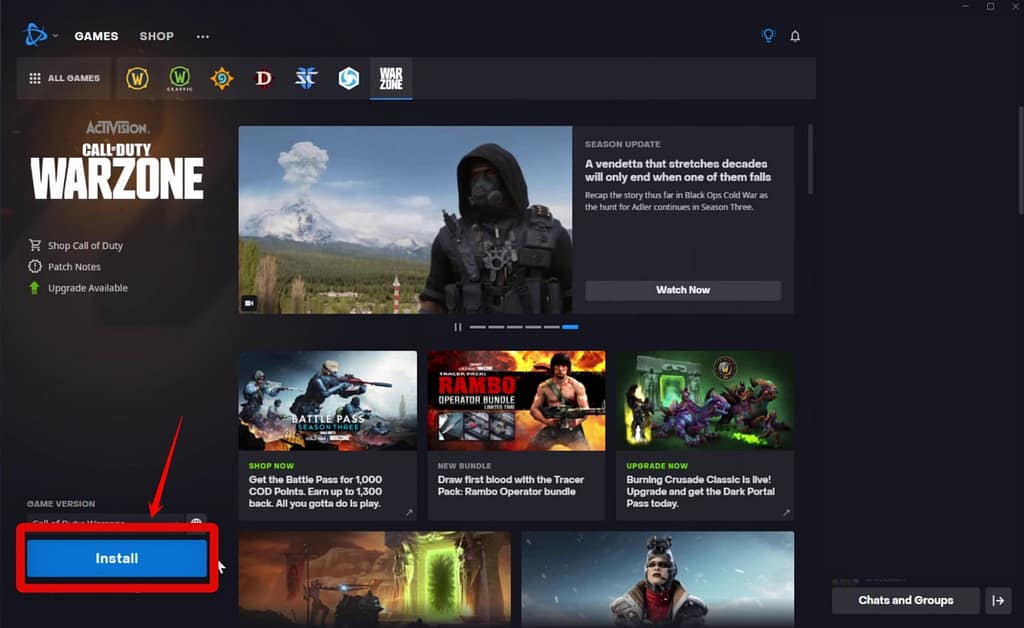This screenshot has width=1024, height=628.
Task: Open the Activision Call of Duty Warzone logo
Action: [x=117, y=160]
